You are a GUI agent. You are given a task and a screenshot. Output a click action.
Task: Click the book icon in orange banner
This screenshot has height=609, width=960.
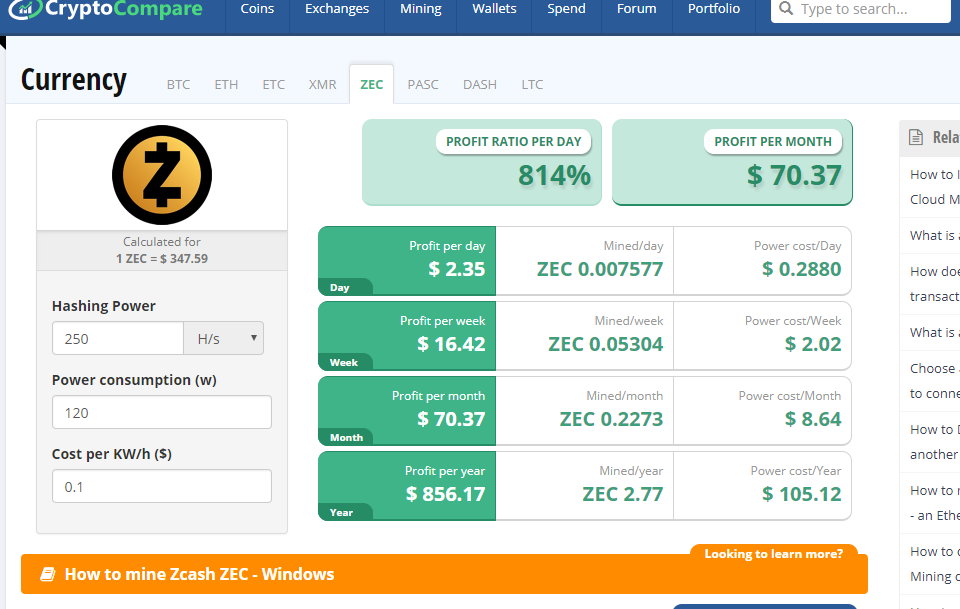pos(47,575)
